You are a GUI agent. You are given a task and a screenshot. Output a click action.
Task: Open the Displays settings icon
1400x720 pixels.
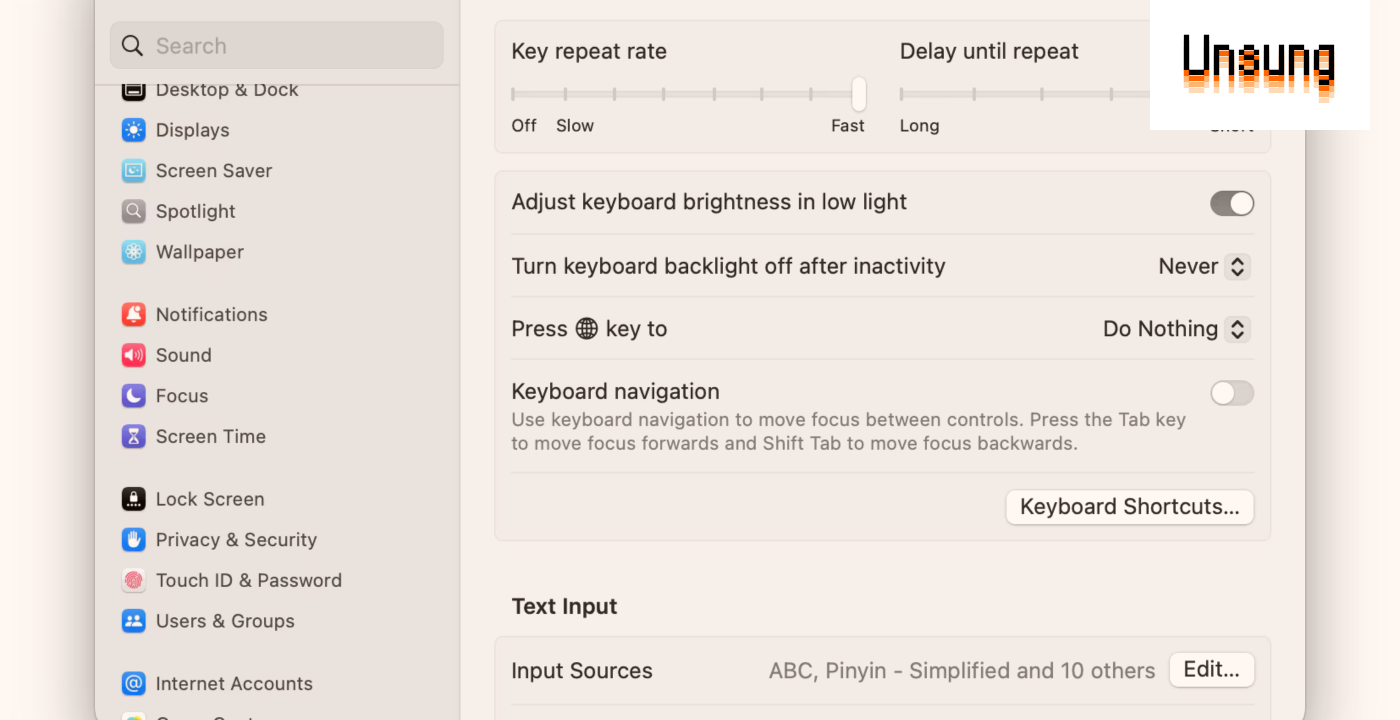[x=134, y=130]
